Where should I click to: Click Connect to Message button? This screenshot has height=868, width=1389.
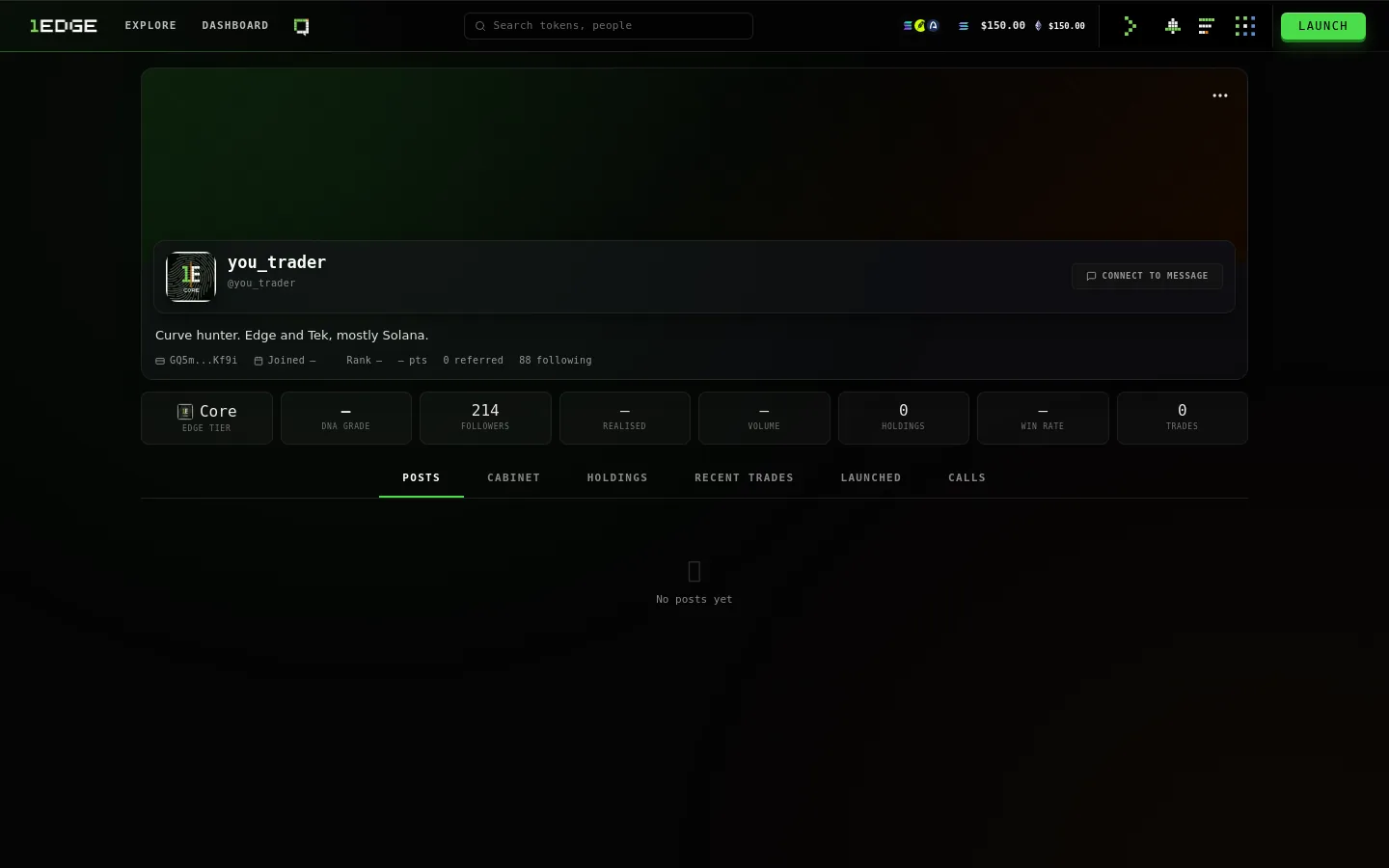1147,276
